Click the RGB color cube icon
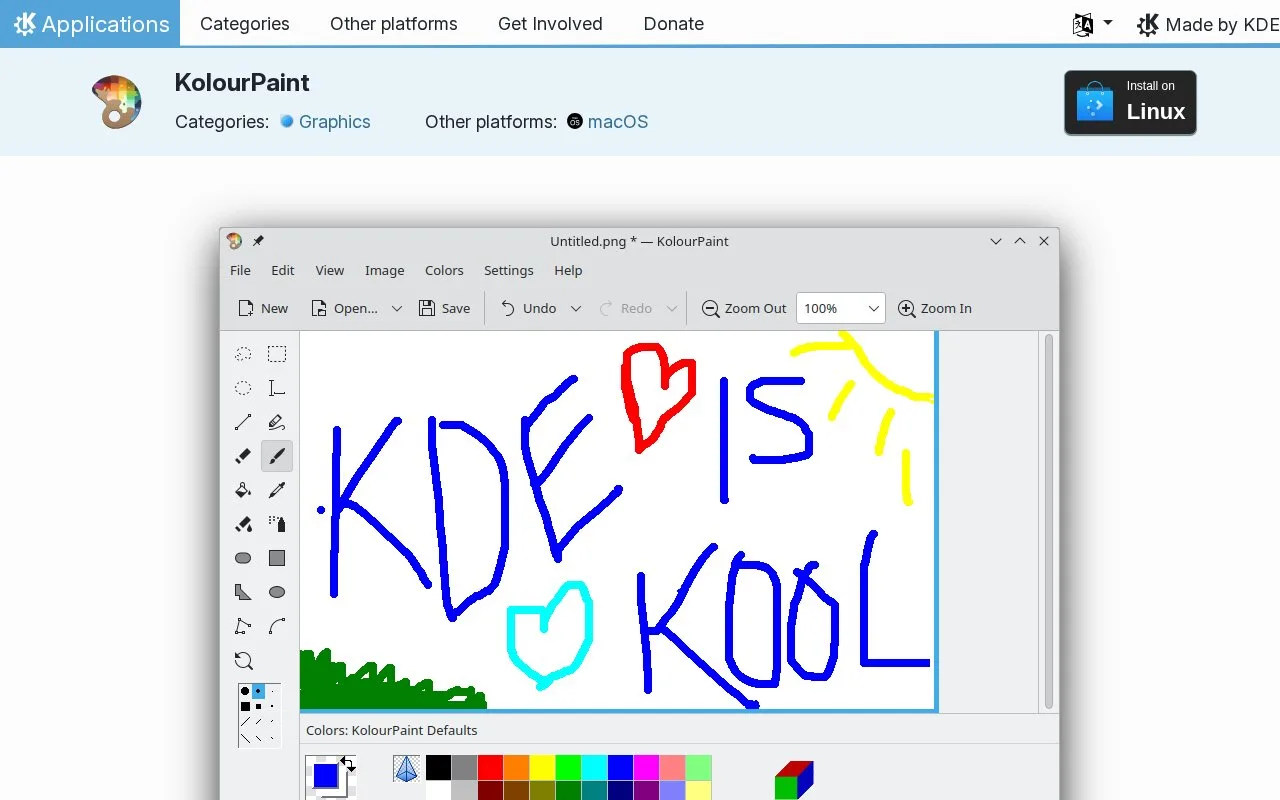This screenshot has height=800, width=1280. (794, 780)
